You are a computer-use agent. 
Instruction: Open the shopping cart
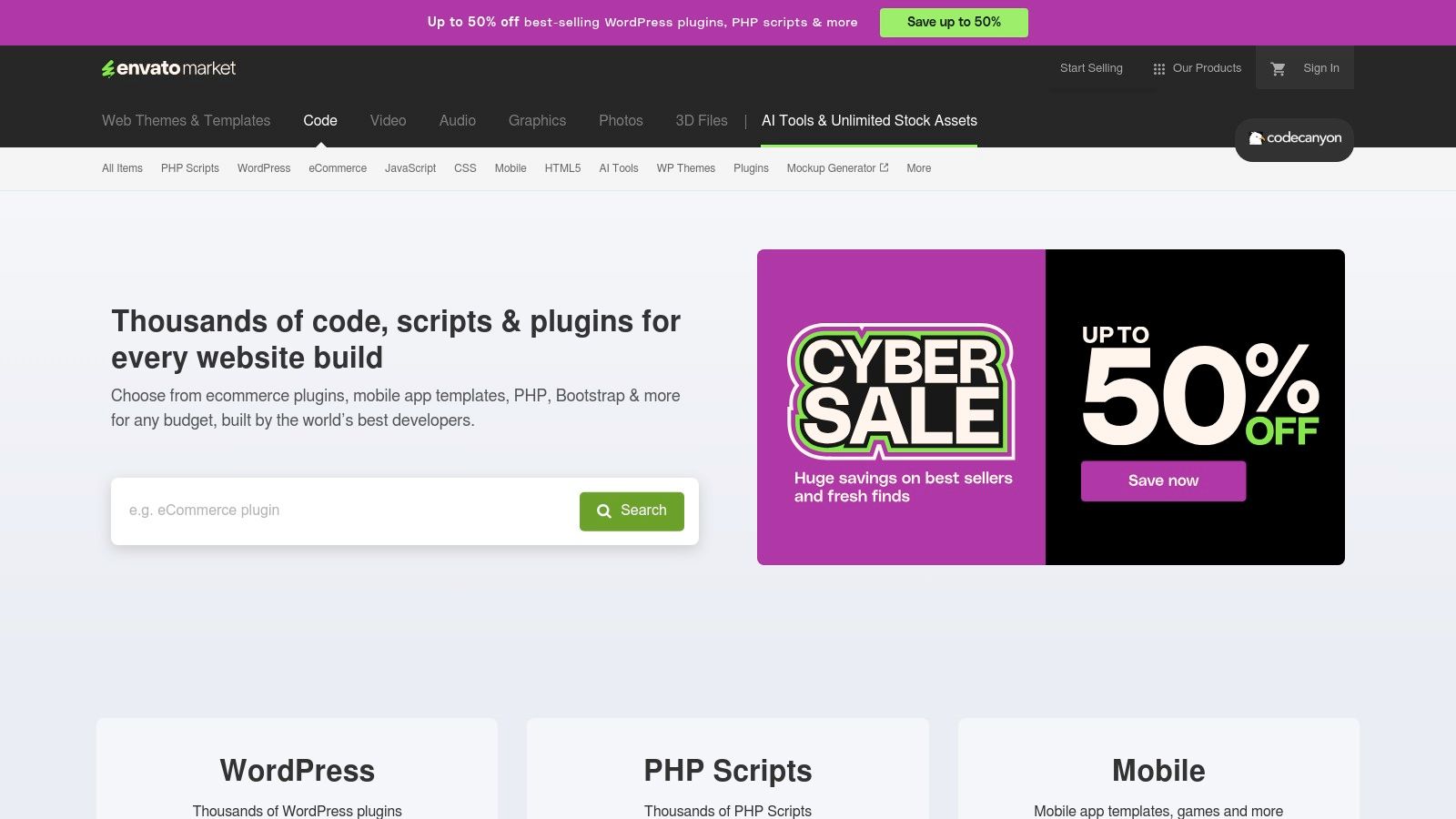point(1278,67)
